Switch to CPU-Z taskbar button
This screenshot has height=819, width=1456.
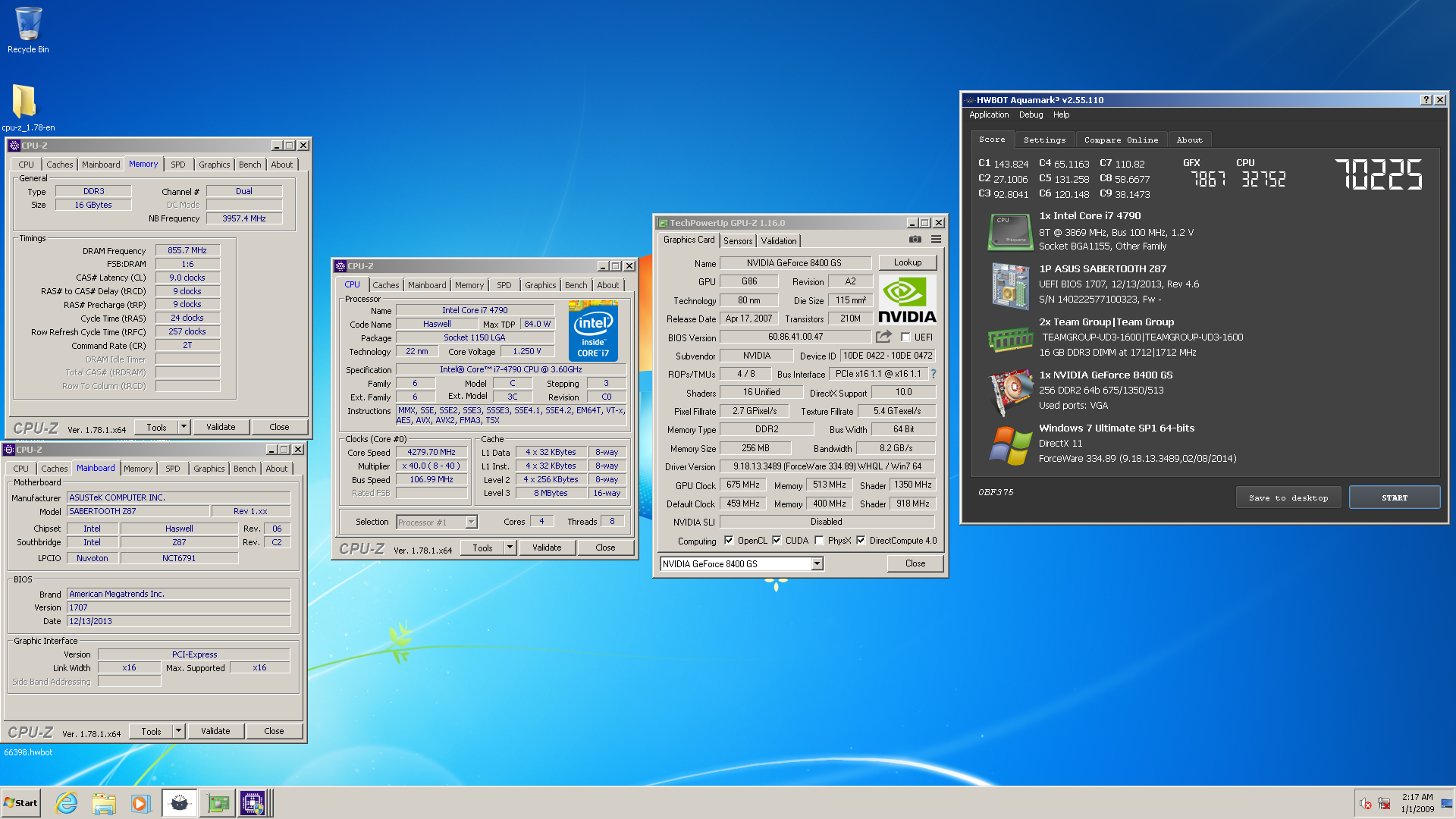point(253,803)
